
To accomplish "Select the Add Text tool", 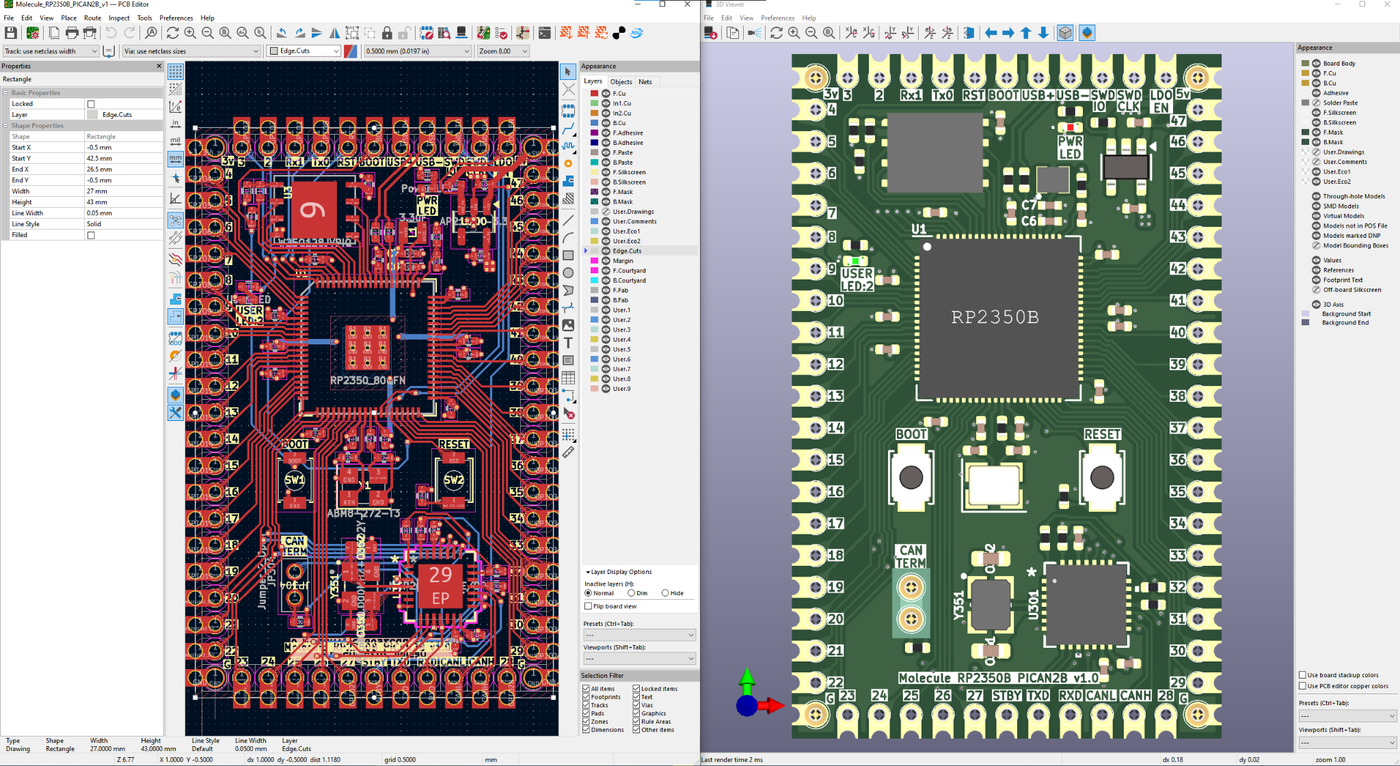I will [x=568, y=342].
